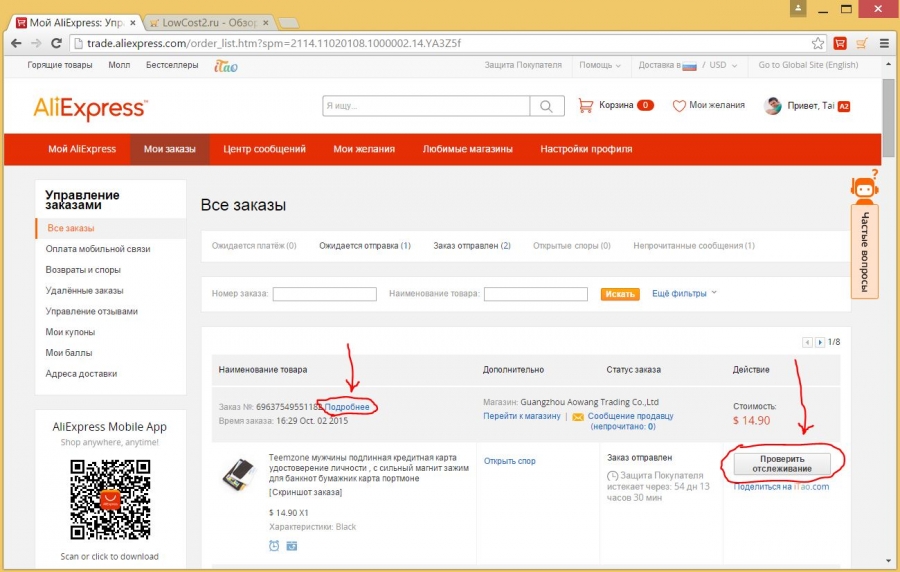Close the Мой AliExpress browser tab
The height and width of the screenshot is (572, 900).
[x=133, y=23]
